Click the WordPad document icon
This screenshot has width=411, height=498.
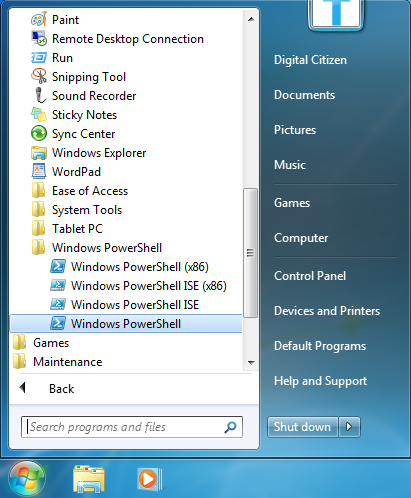tap(39, 172)
